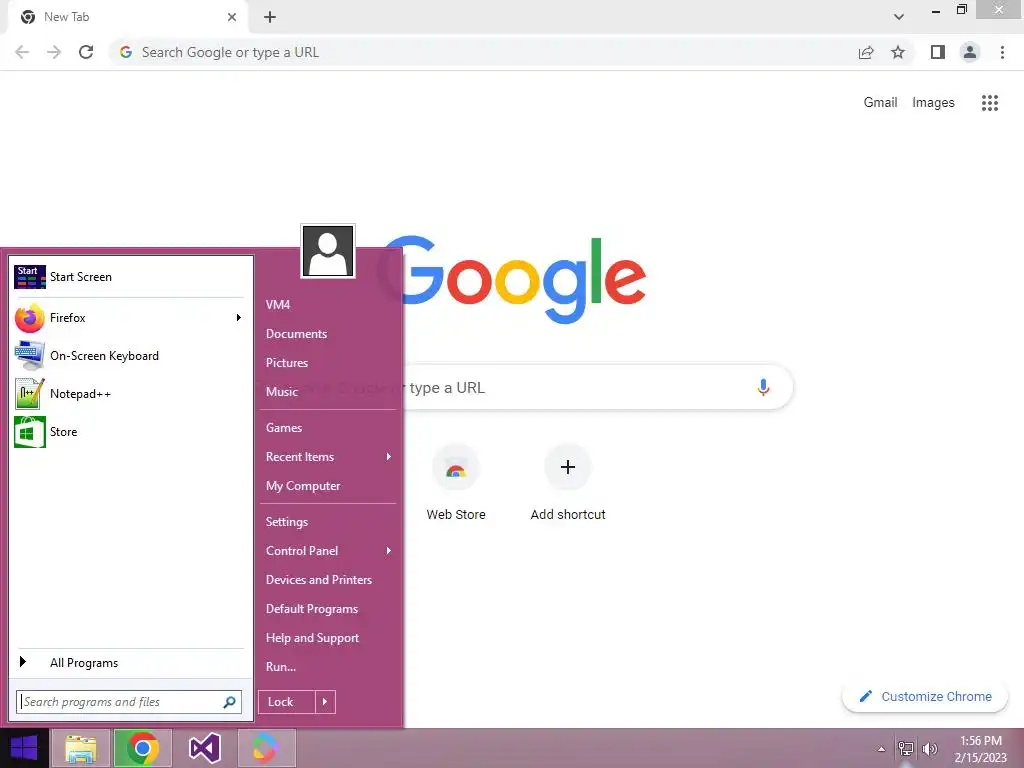Open Visual Studio from the taskbar
Viewport: 1024px width, 768px height.
coord(204,748)
